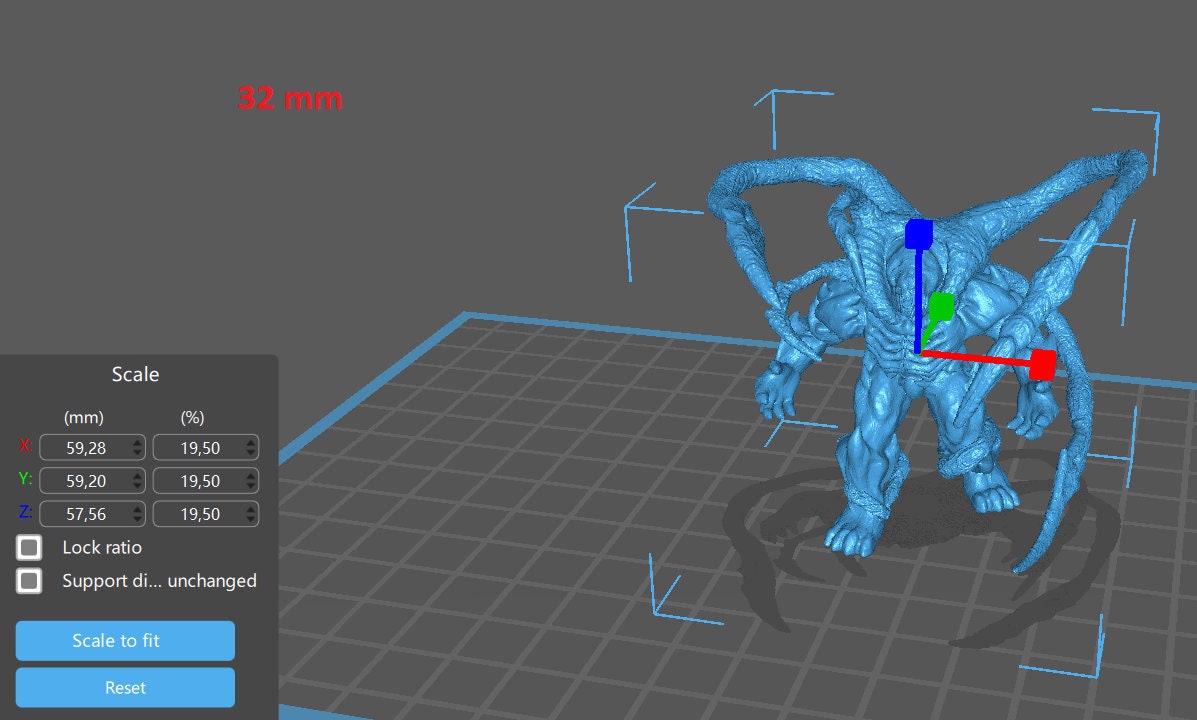Click the X percent scale field

click(x=198, y=448)
